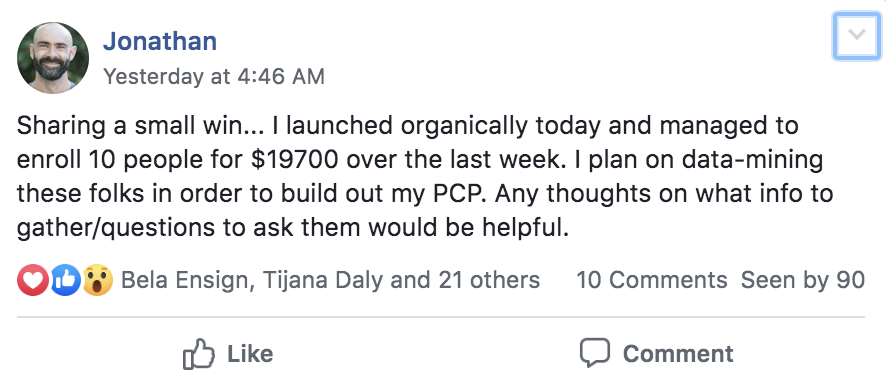
Task: Click the Wow face reaction icon
Action: [98, 280]
